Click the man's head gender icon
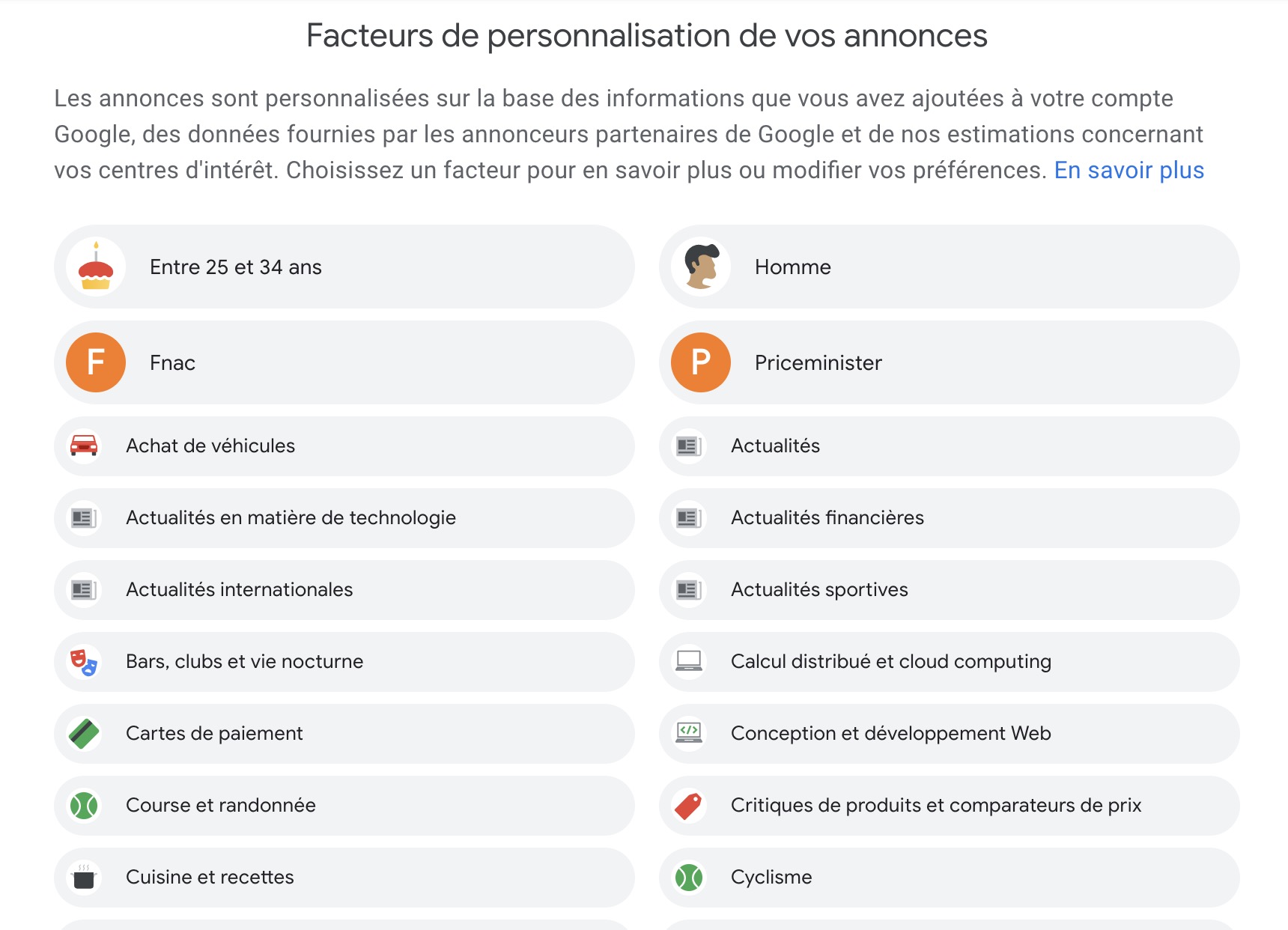This screenshot has height=930, width=1288. tap(701, 267)
